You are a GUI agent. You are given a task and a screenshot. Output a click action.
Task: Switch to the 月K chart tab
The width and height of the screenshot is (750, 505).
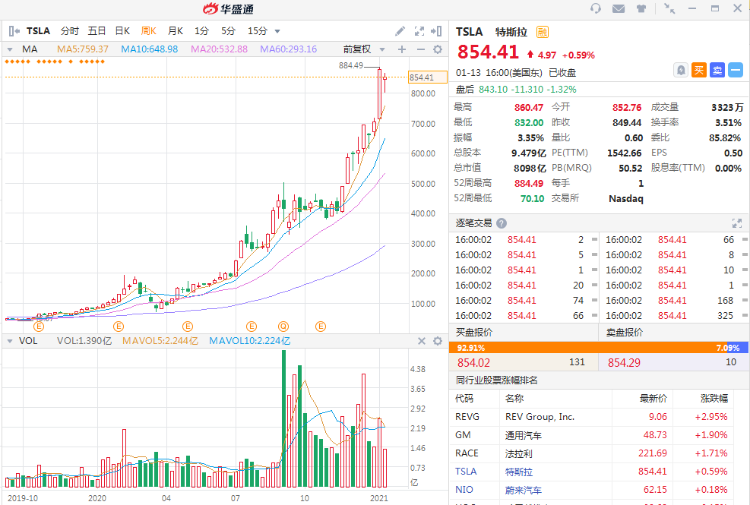tap(176, 31)
